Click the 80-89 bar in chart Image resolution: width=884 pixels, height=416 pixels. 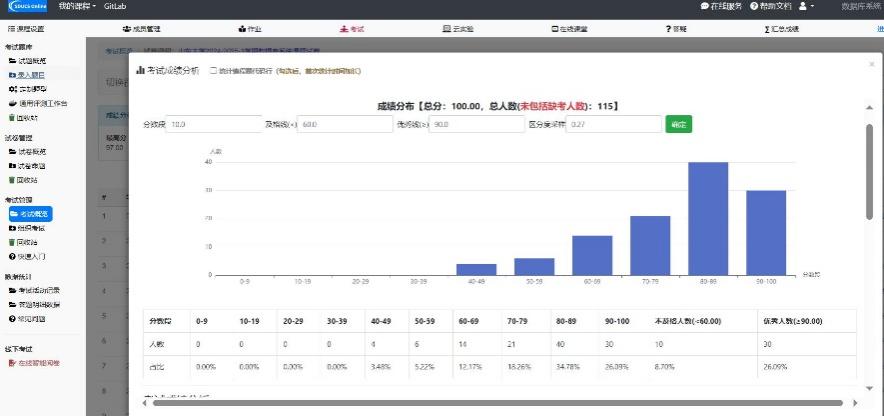pyautogui.click(x=707, y=218)
